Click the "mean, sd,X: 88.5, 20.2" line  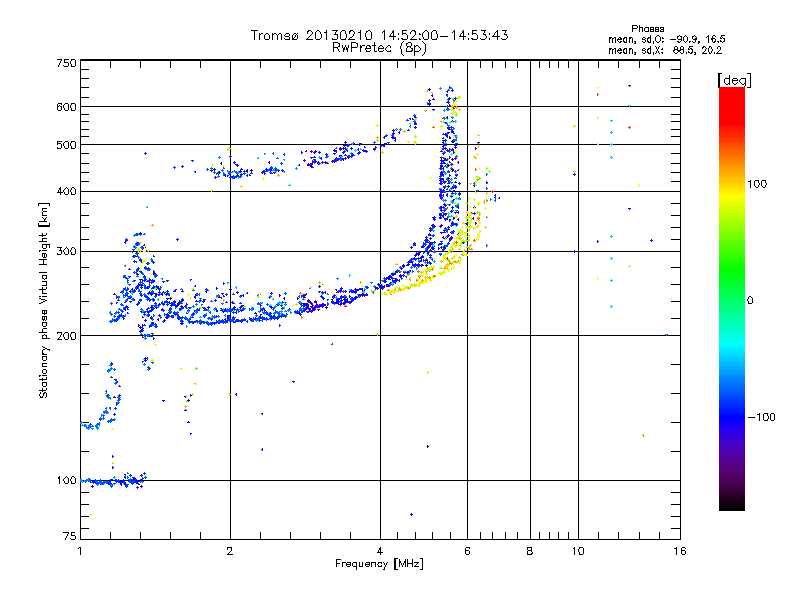pos(665,51)
